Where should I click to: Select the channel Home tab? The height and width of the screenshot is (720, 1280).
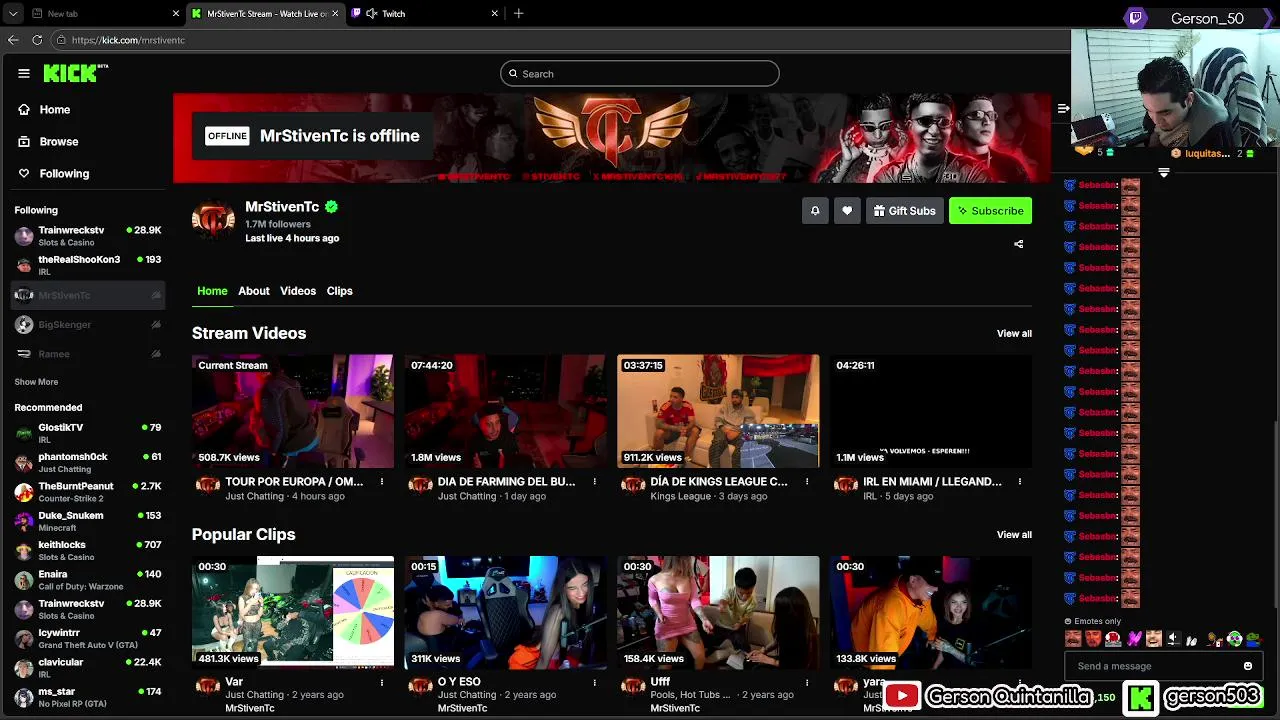click(x=212, y=291)
